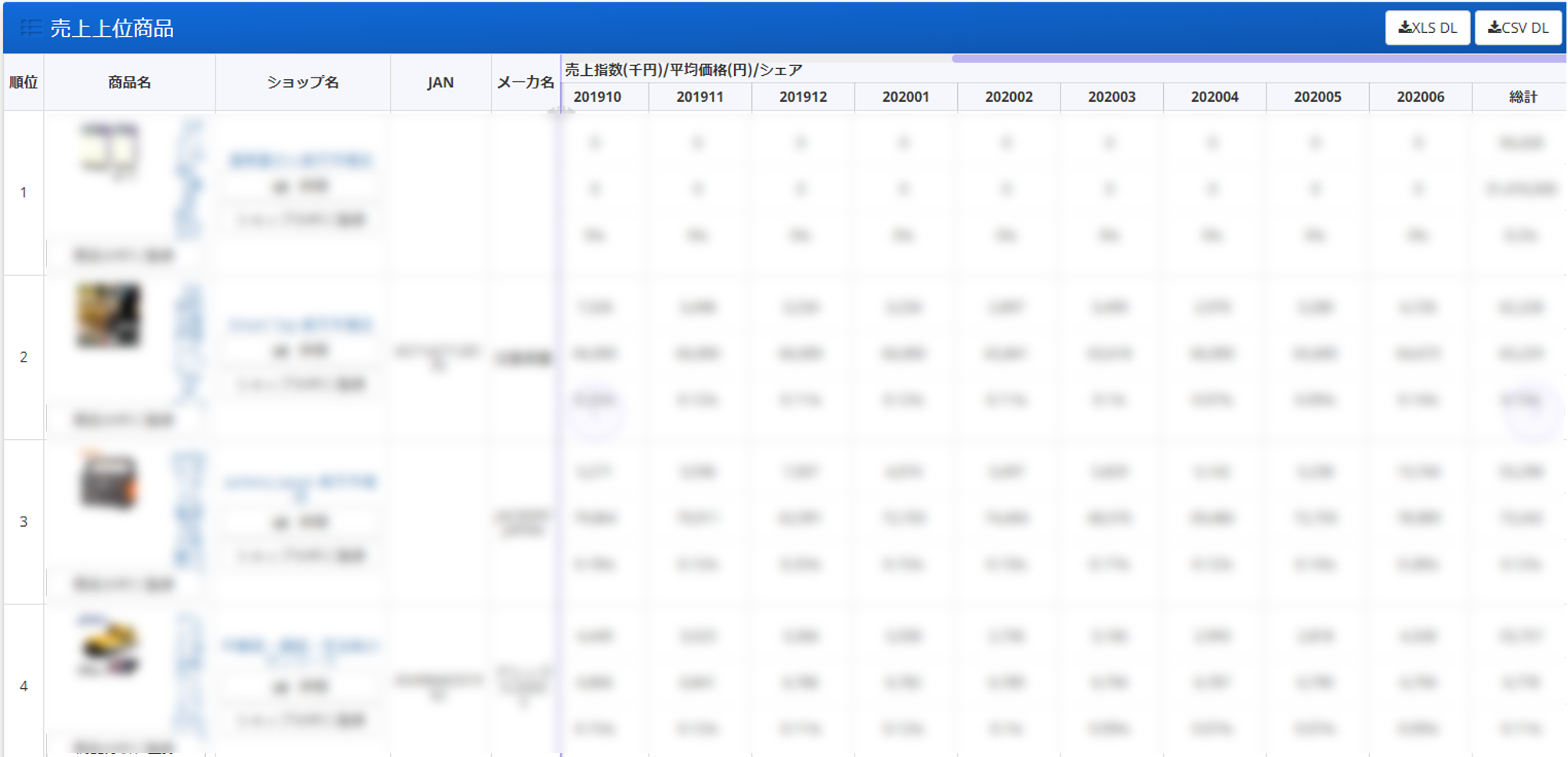Download the table using XLS DL
Screen dimensions: 1568x757
(x=1426, y=28)
